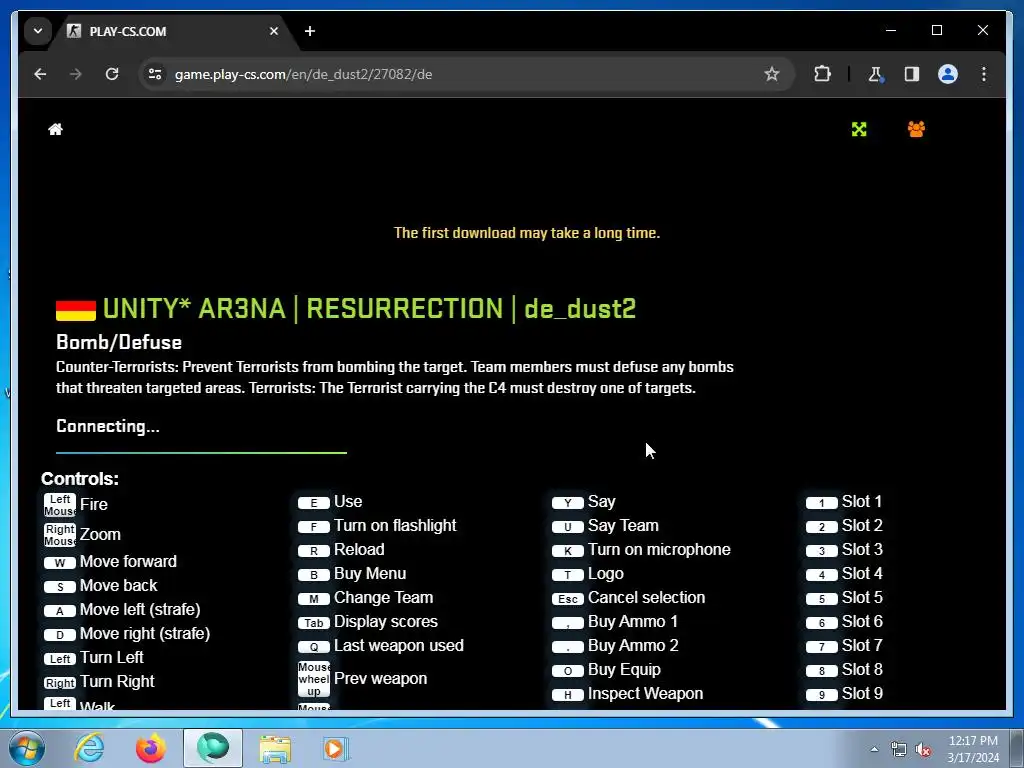Click the S key for Move back
This screenshot has width=1024, height=768.
coord(59,586)
